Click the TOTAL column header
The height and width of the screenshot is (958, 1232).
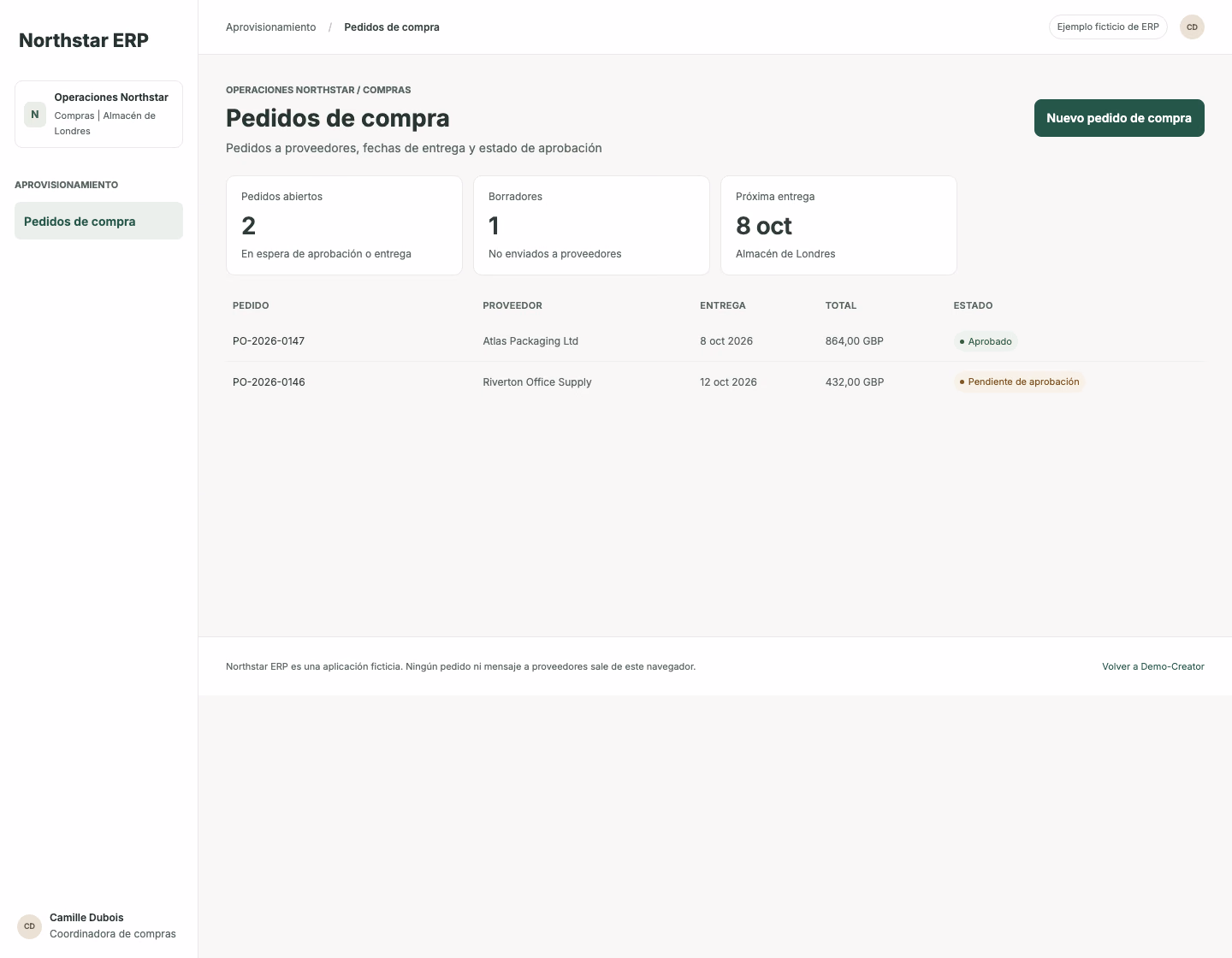click(x=841, y=305)
